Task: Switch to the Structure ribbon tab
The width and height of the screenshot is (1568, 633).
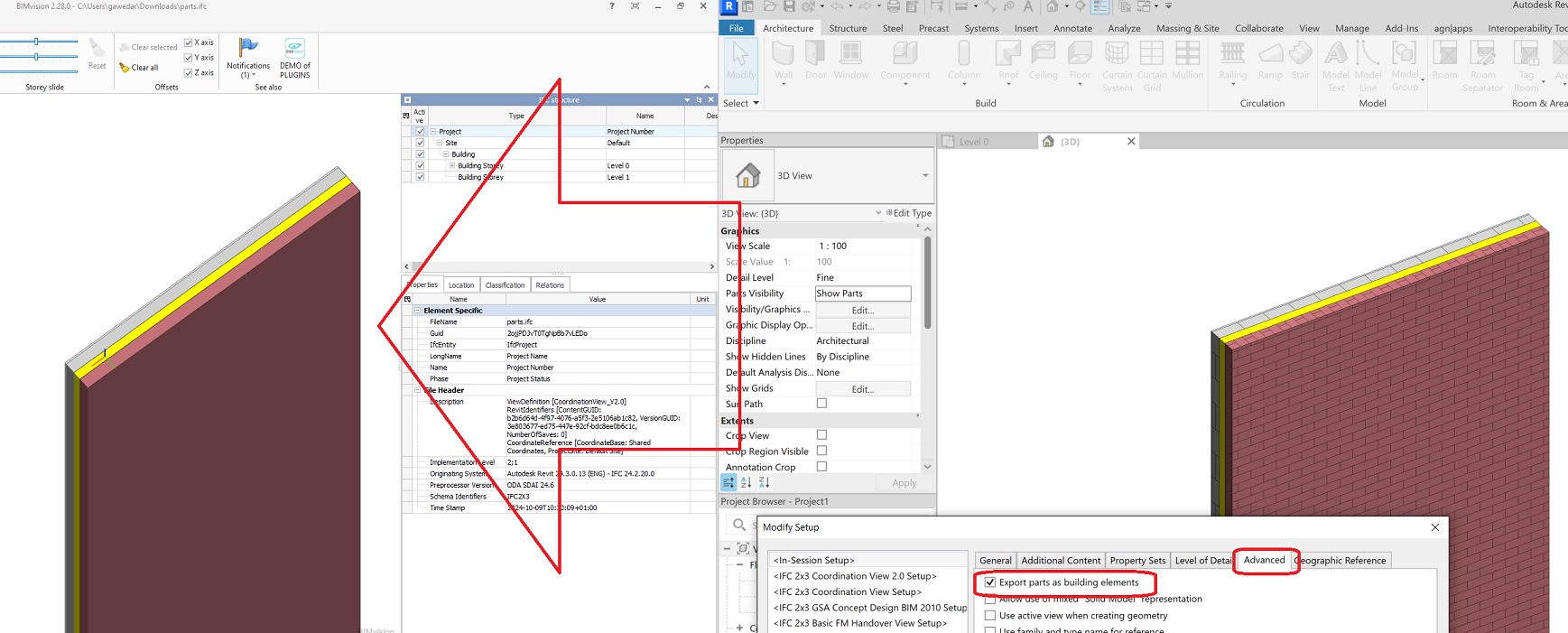Action: [x=848, y=28]
